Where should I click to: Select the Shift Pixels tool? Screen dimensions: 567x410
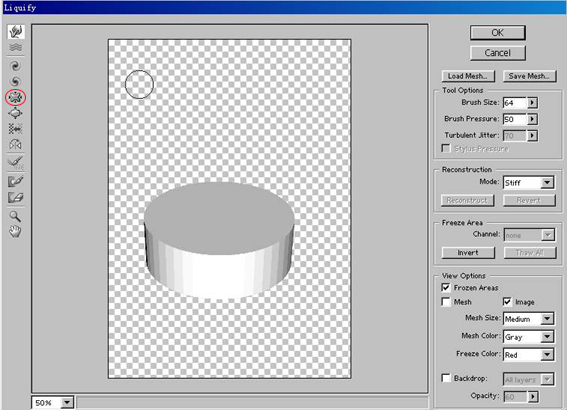pos(15,129)
